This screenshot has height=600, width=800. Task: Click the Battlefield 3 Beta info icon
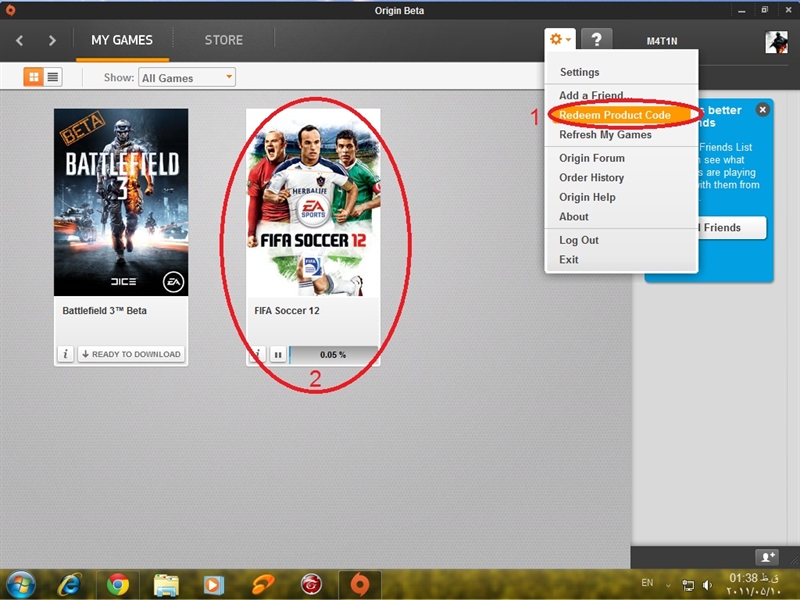[x=65, y=354]
